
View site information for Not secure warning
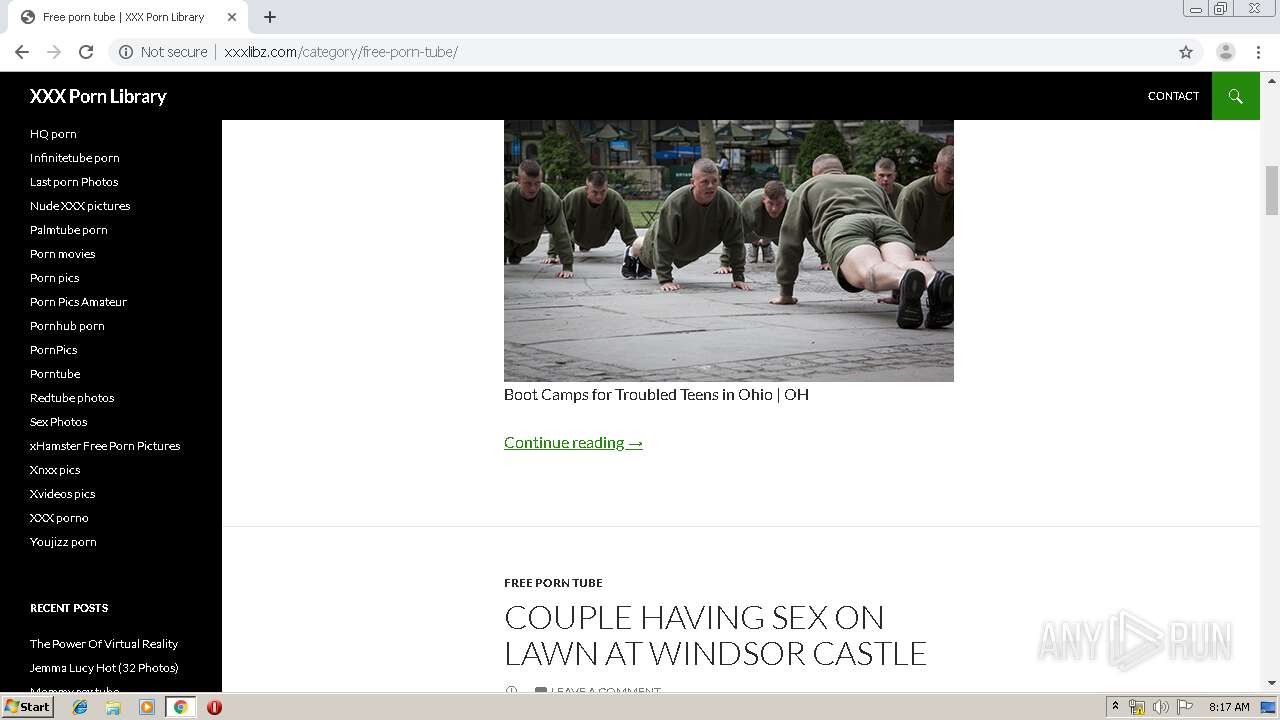pos(163,52)
